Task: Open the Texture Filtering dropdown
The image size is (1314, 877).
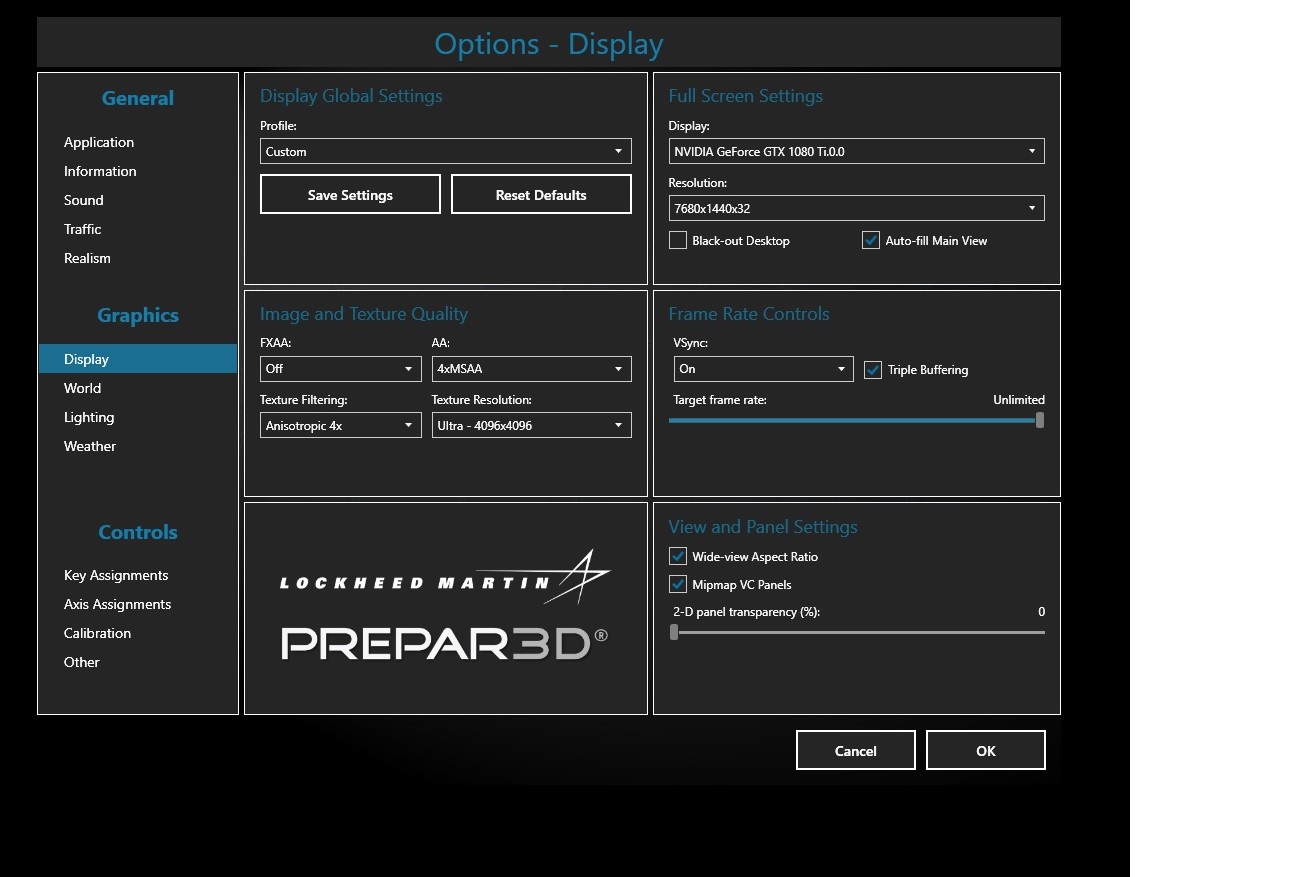Action: [340, 426]
